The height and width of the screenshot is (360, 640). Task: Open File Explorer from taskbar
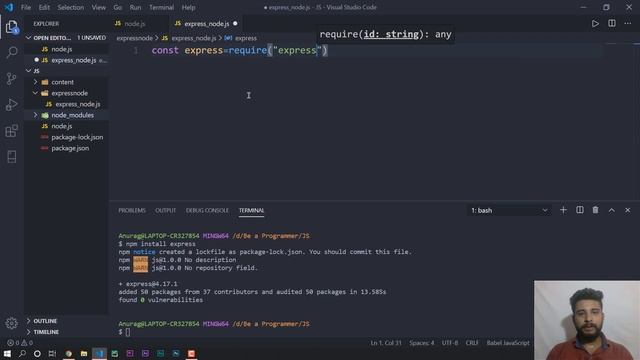pyautogui.click(x=84, y=353)
